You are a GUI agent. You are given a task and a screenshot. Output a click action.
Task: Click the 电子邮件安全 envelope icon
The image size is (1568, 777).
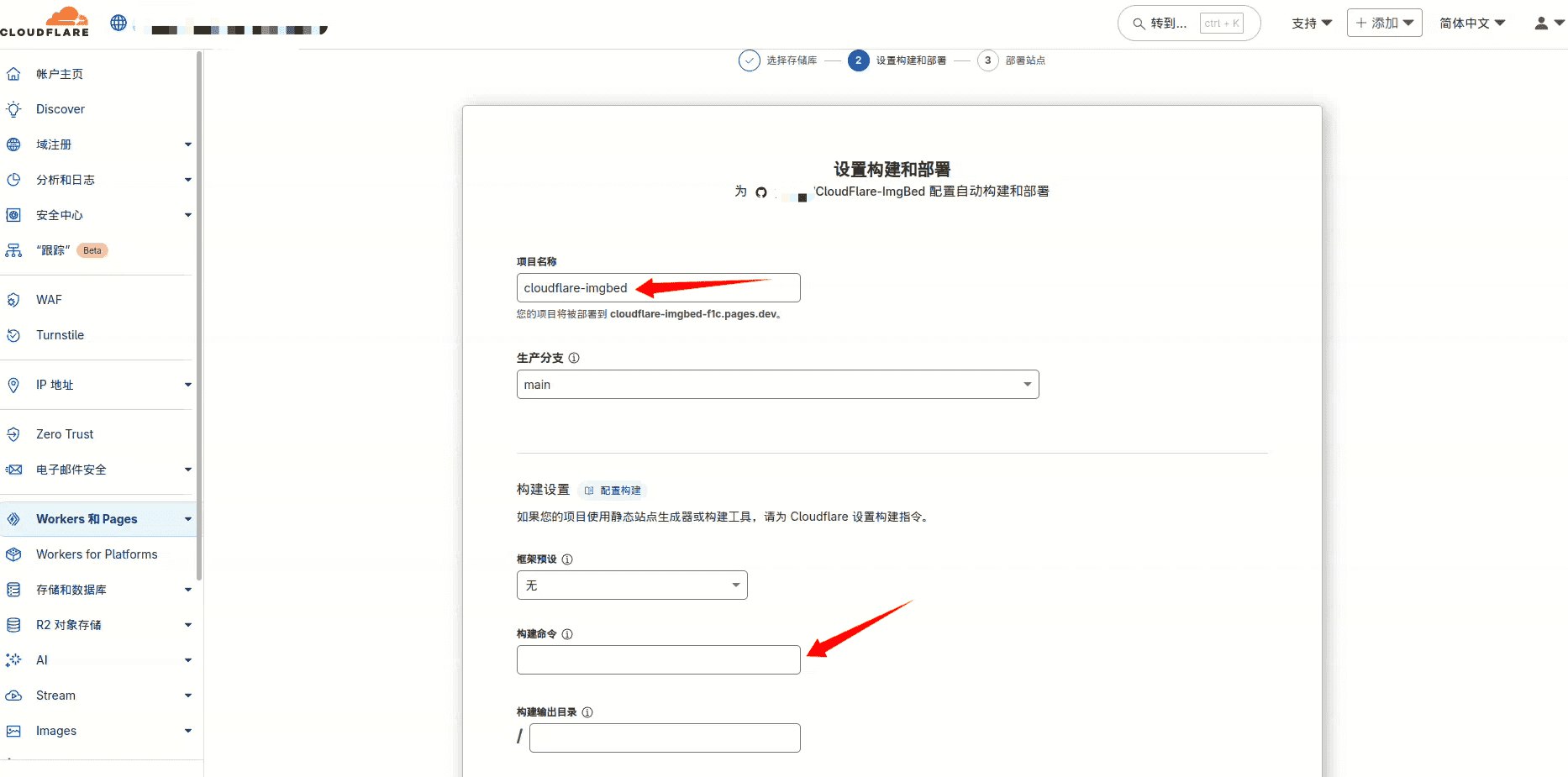pos(13,470)
